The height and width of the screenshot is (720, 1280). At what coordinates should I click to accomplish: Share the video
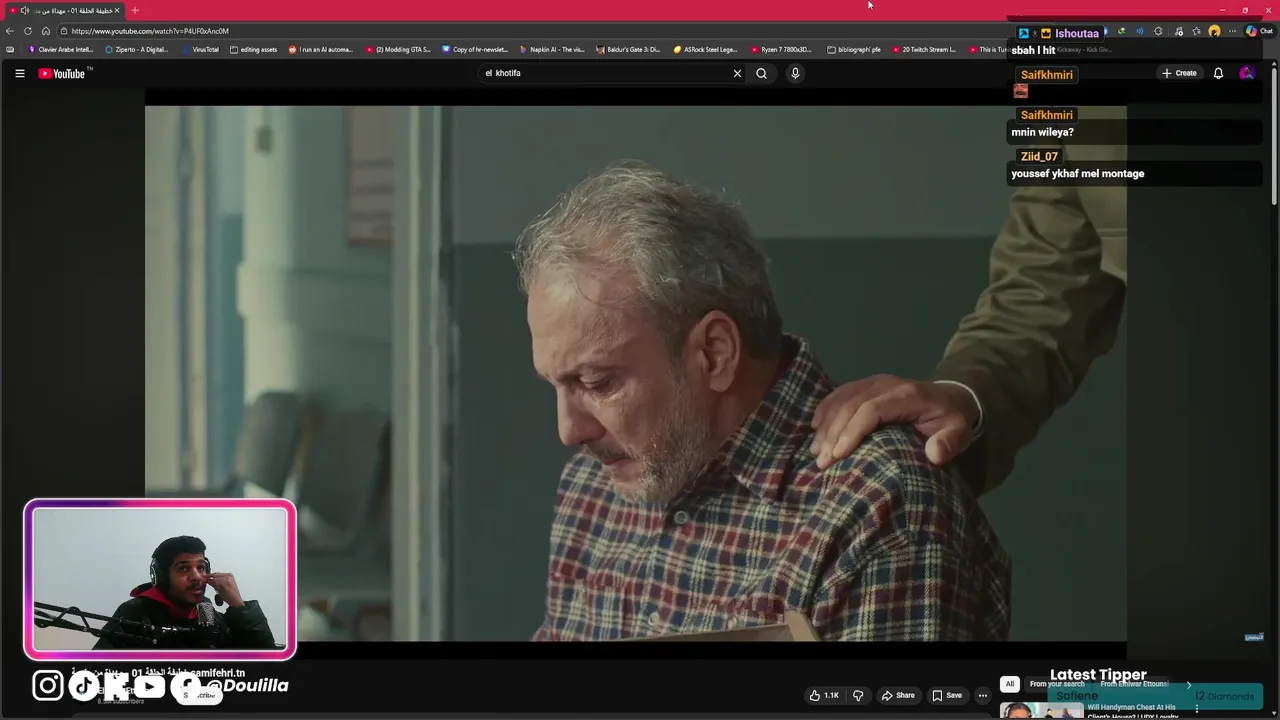[899, 695]
